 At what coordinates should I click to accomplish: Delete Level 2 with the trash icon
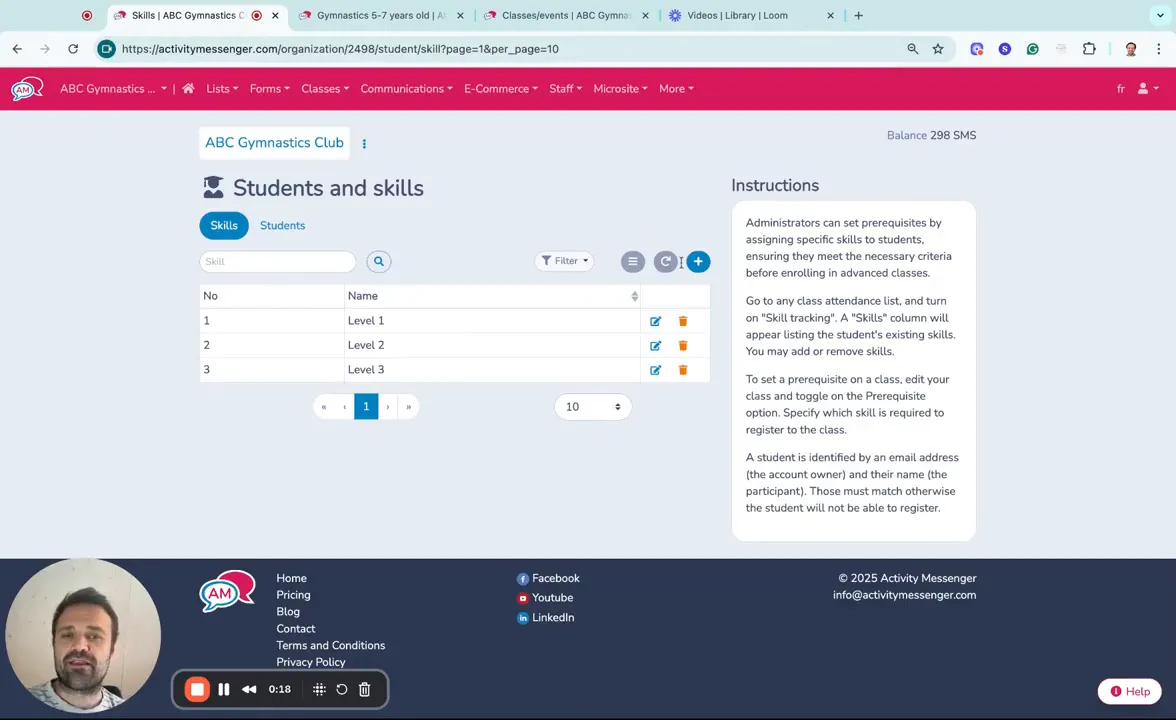[x=682, y=345]
